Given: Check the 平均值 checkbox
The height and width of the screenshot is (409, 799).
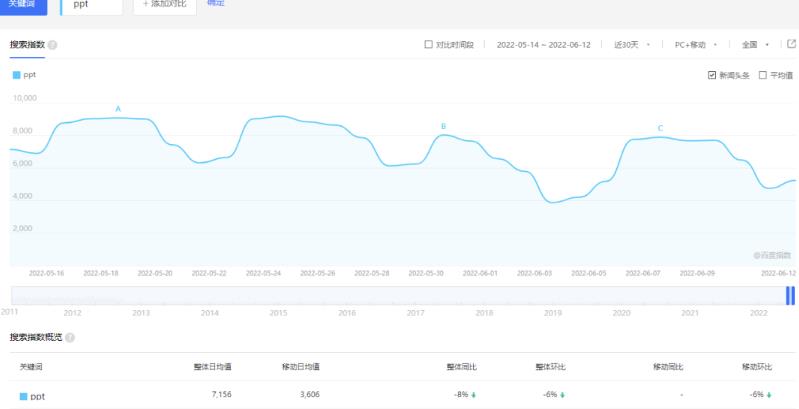Looking at the screenshot, I should 763,75.
